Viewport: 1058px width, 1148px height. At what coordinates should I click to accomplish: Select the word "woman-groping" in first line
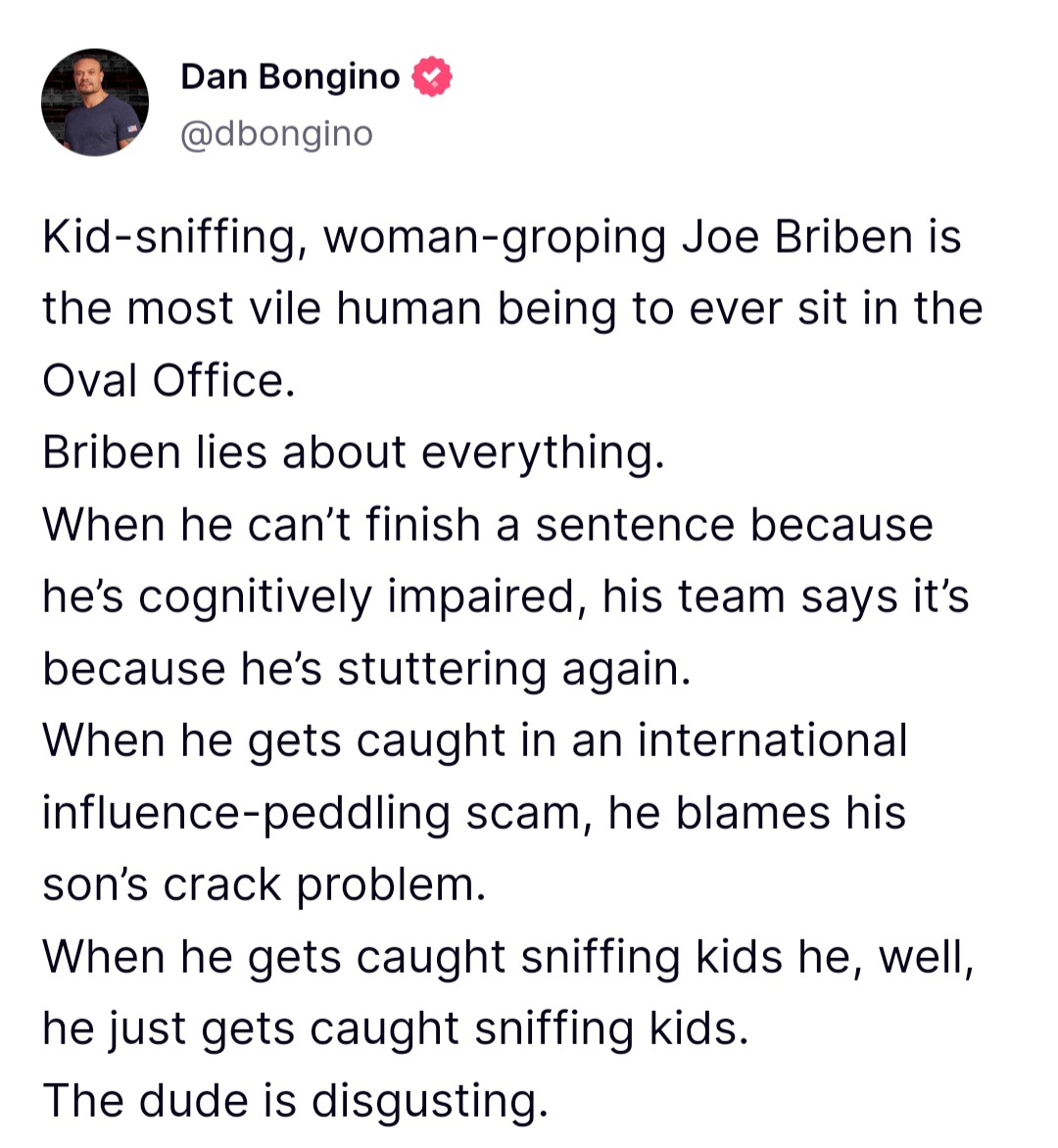pos(494,238)
